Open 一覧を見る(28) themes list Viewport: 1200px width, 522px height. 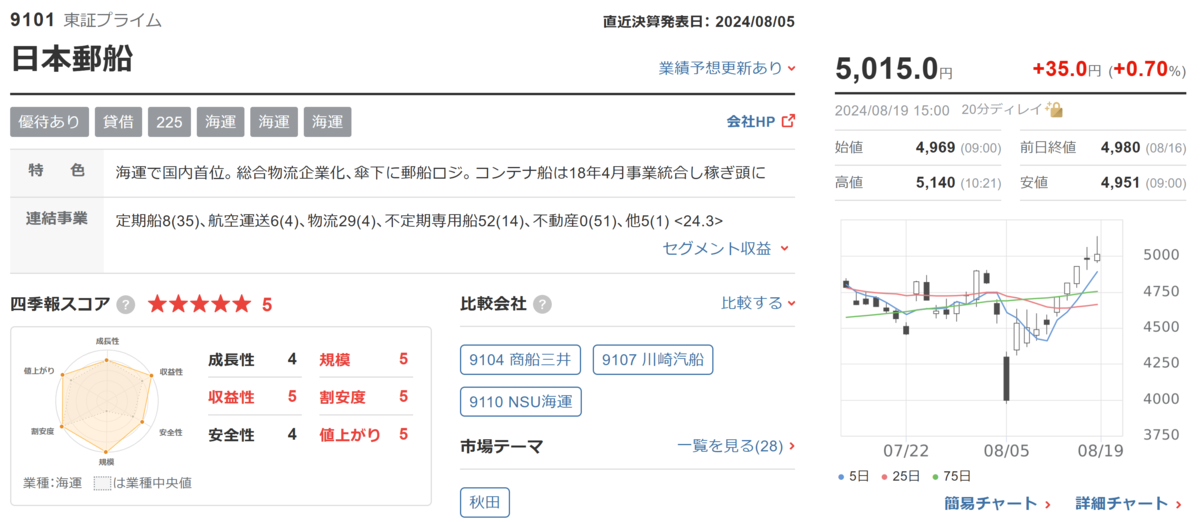click(736, 446)
